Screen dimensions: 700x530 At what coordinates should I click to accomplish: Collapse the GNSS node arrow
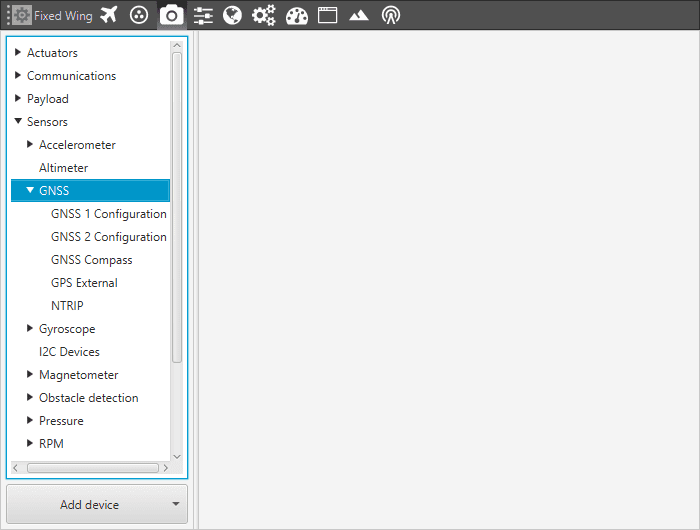(x=30, y=190)
